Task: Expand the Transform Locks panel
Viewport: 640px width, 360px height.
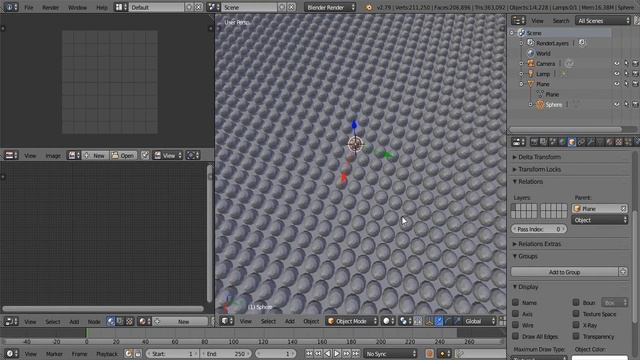Action: pyautogui.click(x=536, y=169)
